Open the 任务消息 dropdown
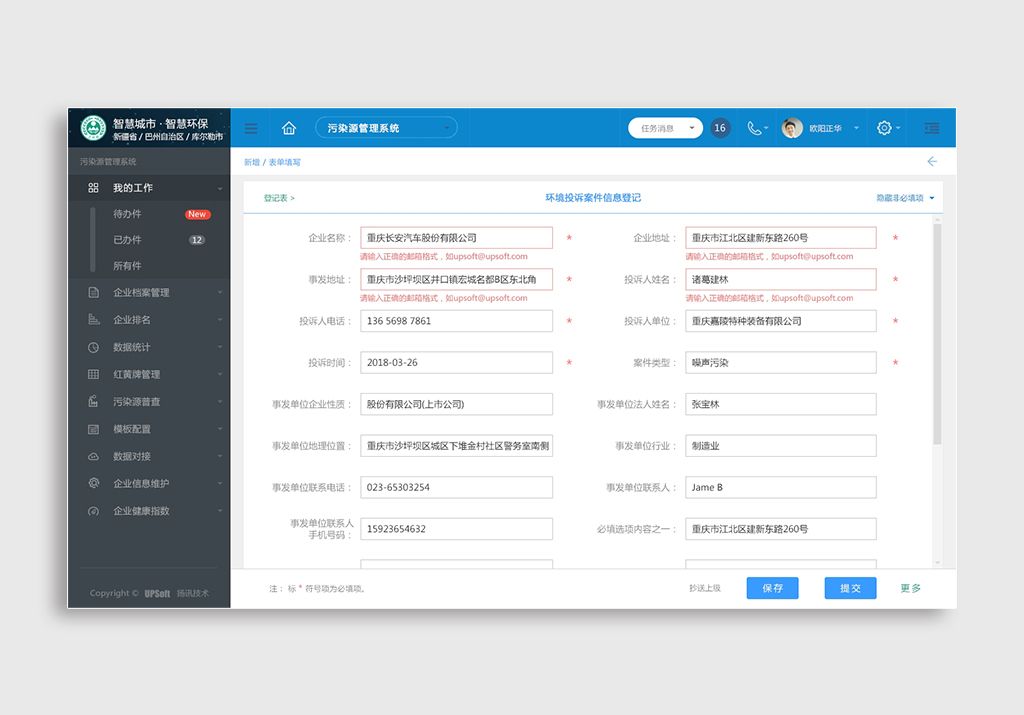This screenshot has height=715, width=1024. (x=665, y=128)
